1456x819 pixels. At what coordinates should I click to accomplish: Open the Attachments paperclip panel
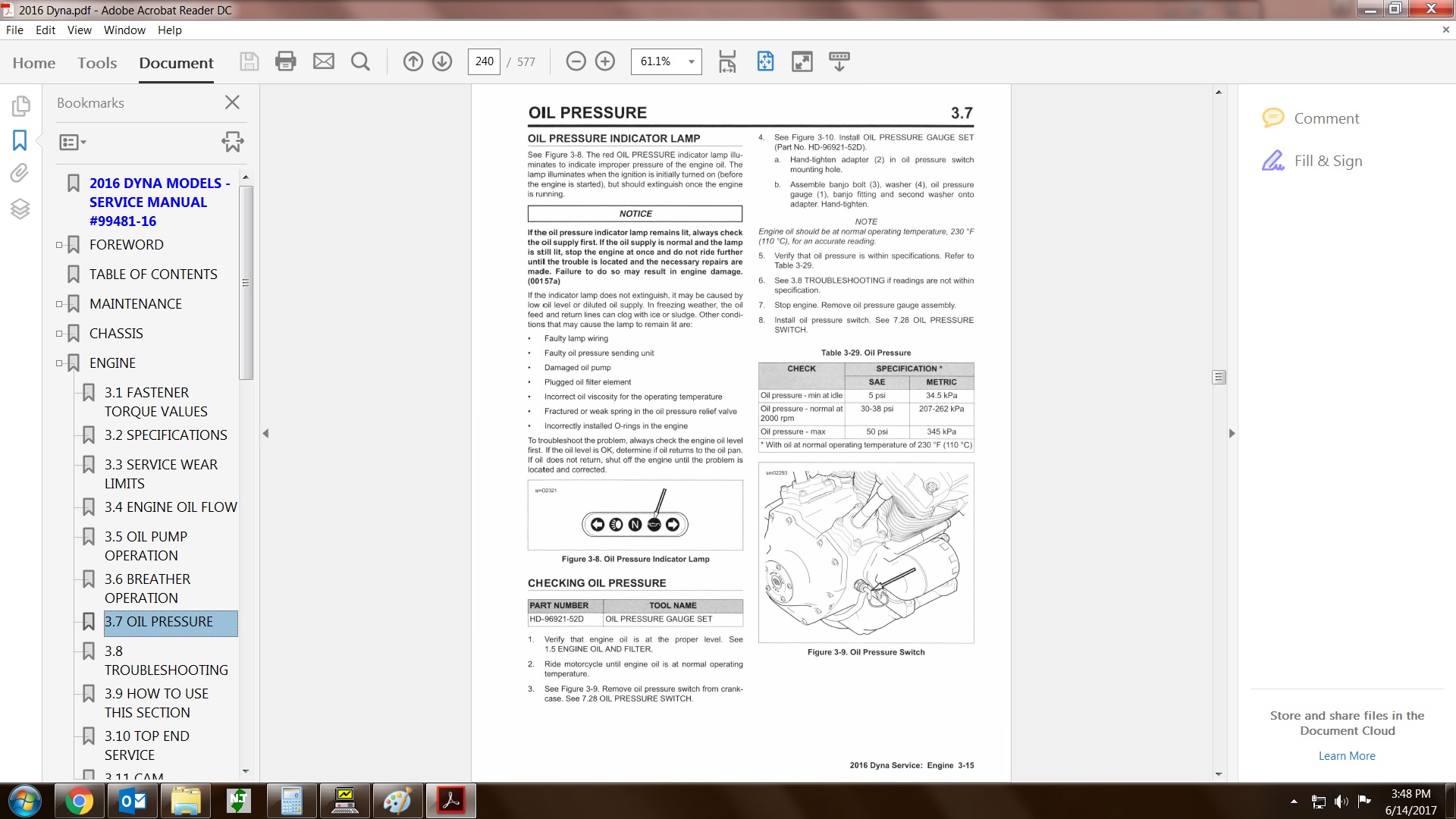(x=20, y=174)
